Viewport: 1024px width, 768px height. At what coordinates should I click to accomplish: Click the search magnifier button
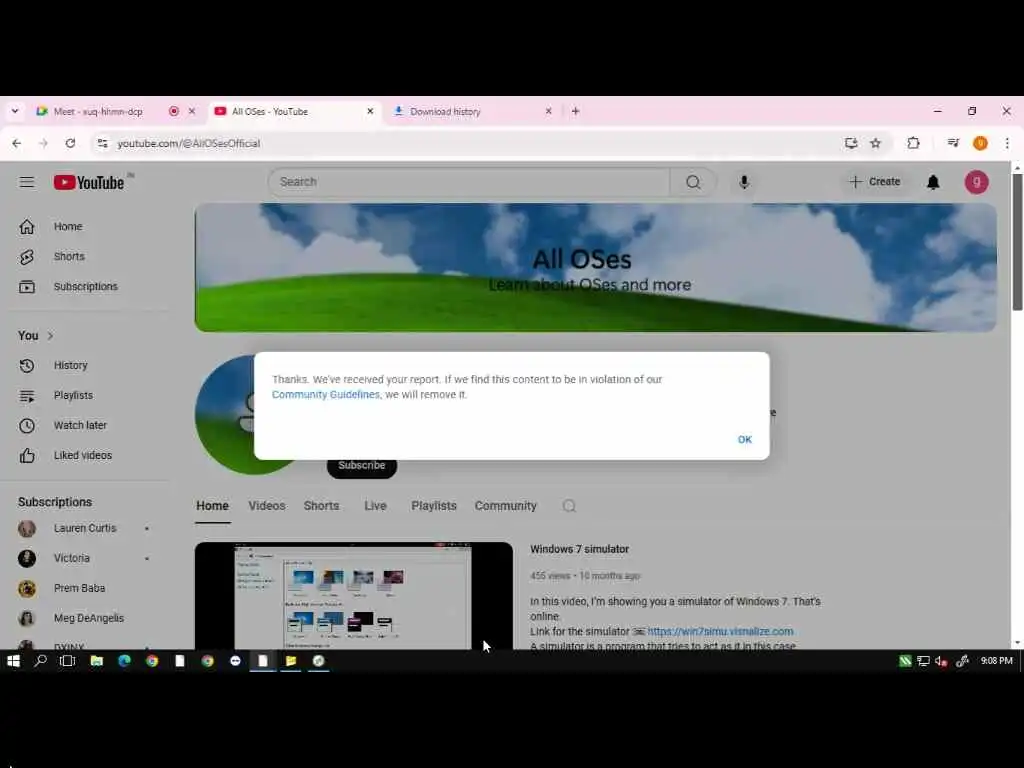click(x=693, y=182)
